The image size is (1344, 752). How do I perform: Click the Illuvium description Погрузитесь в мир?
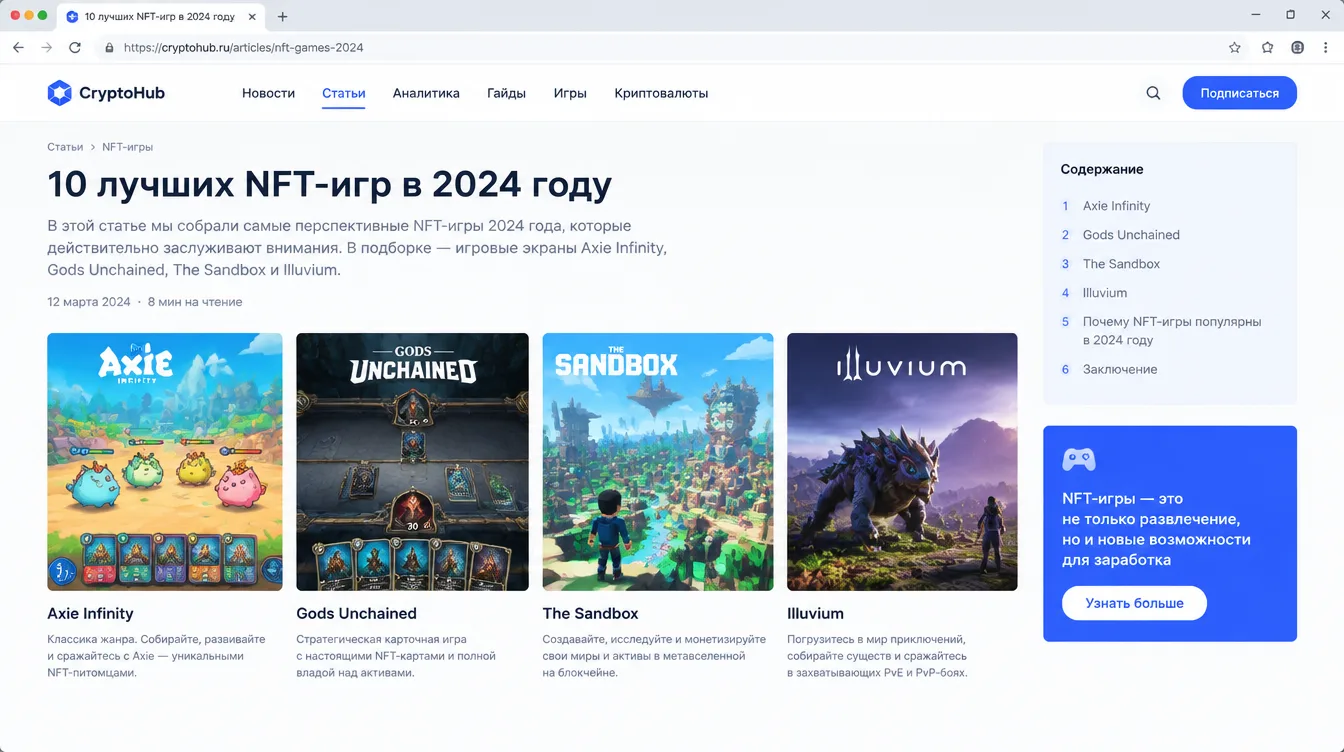(877, 656)
